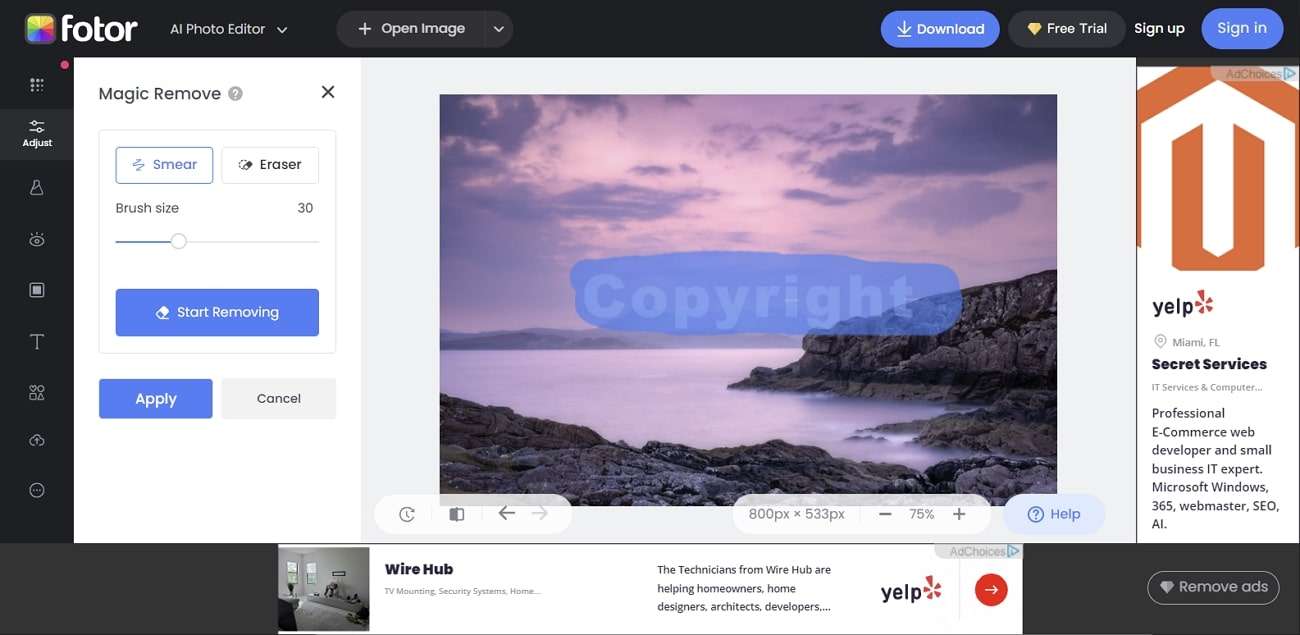
Task: Switch to the Eraser mode
Action: coord(270,165)
